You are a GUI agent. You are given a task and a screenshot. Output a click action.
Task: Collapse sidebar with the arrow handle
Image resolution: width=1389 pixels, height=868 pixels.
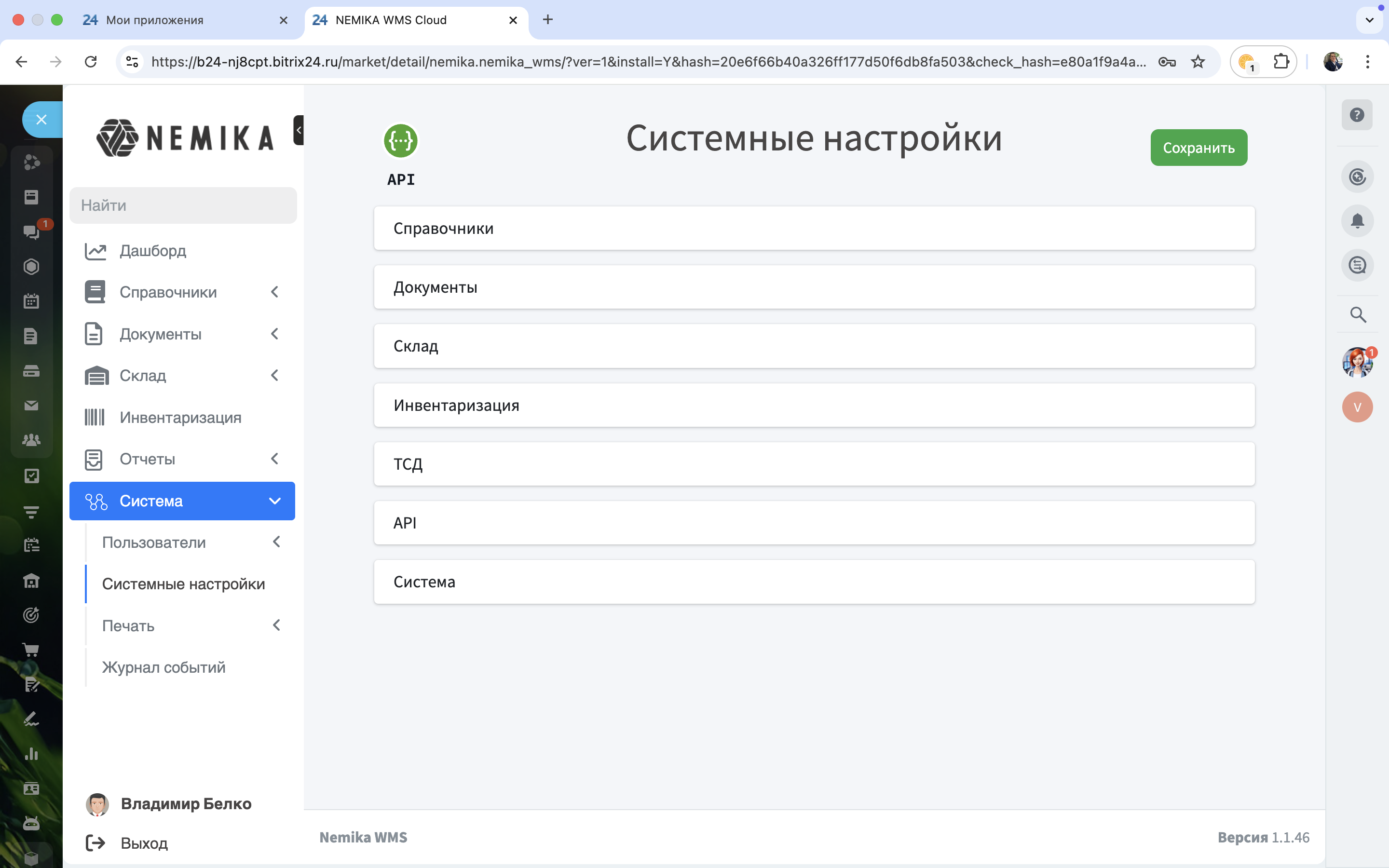(x=299, y=130)
